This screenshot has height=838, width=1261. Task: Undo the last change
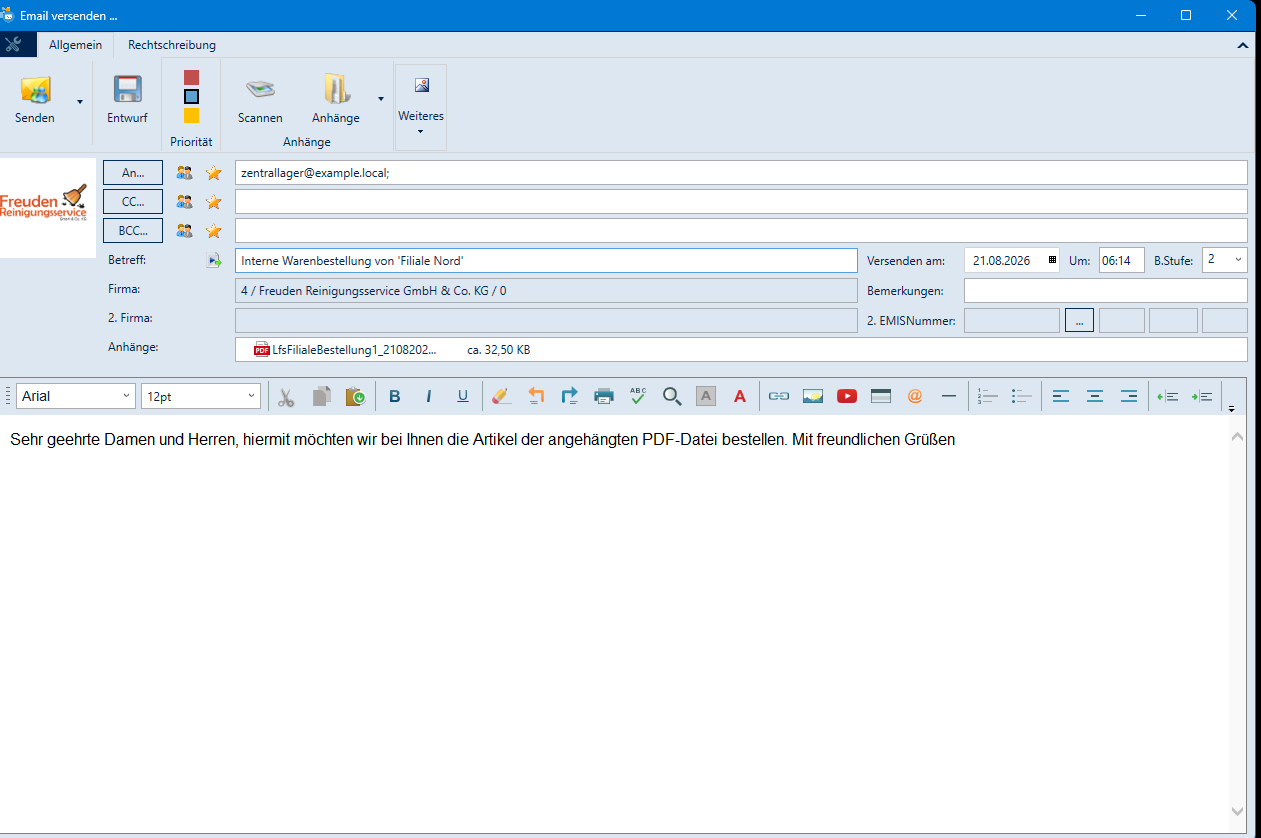(x=536, y=396)
